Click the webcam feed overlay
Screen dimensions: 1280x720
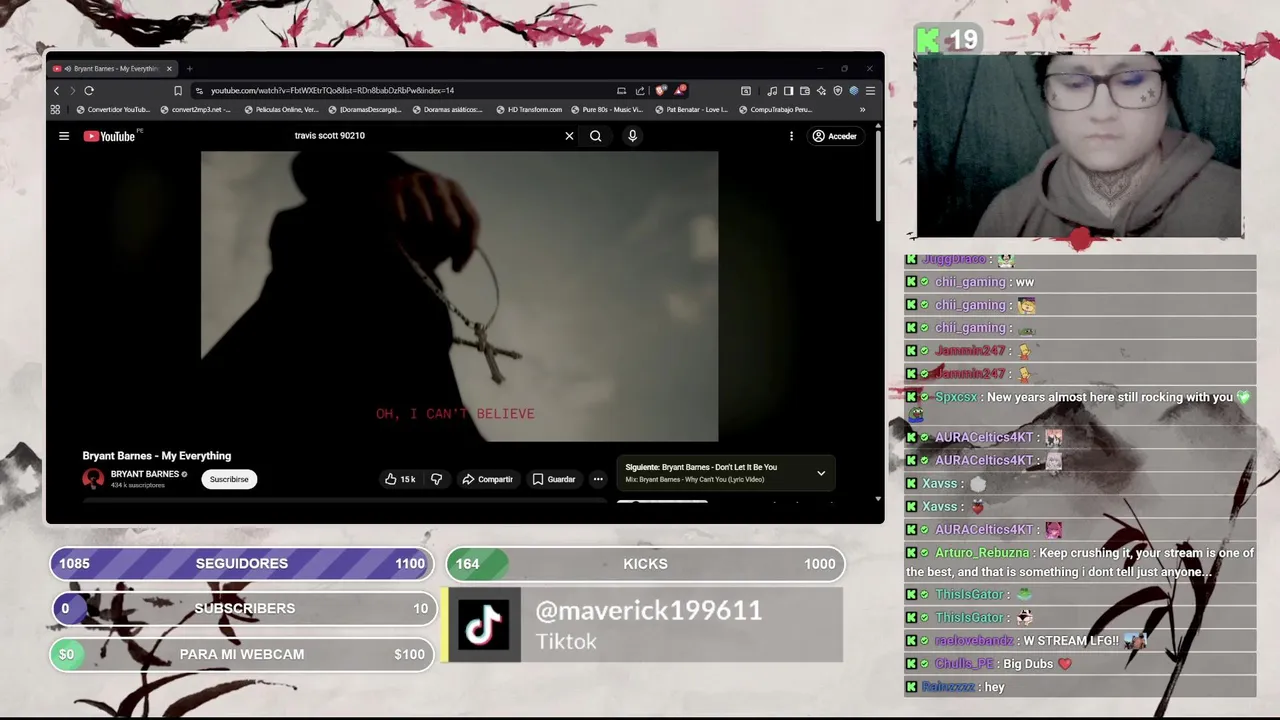tap(1079, 146)
